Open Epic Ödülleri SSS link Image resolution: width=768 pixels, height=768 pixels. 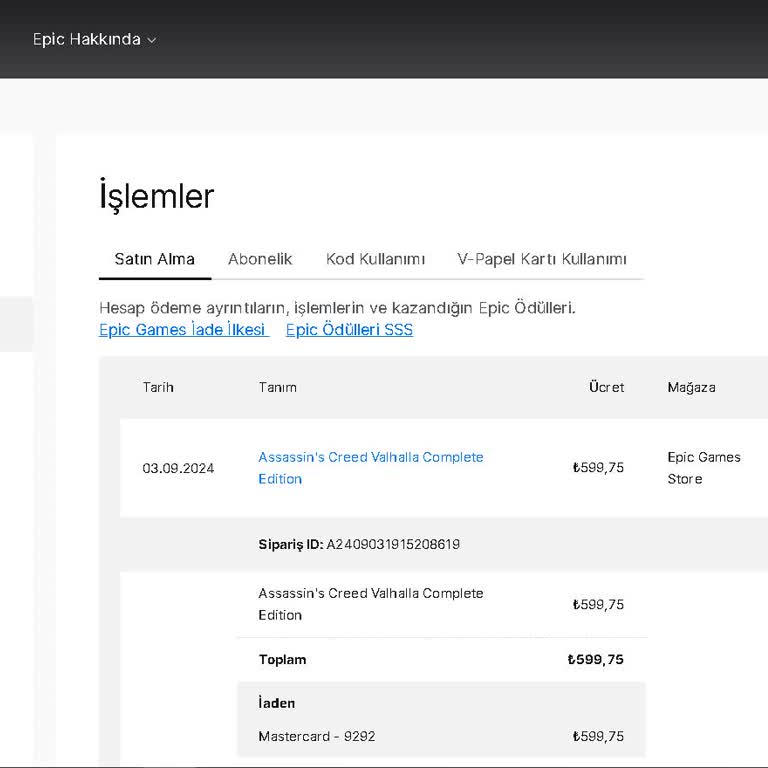(x=349, y=330)
